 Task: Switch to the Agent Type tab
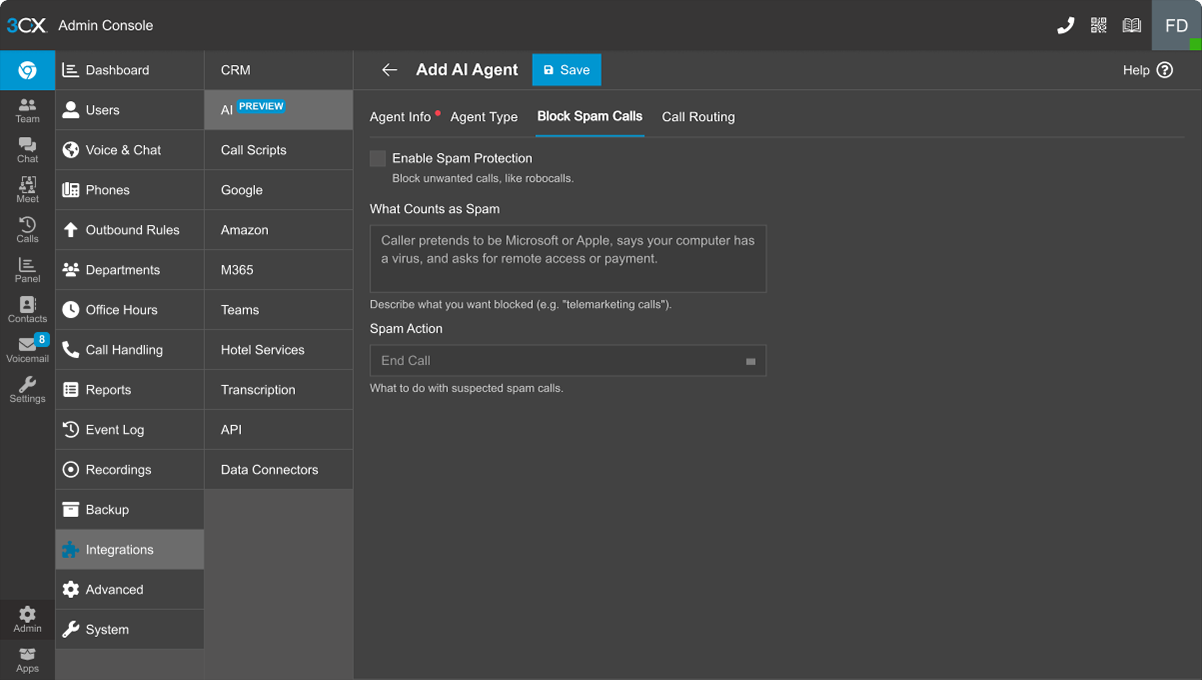point(484,117)
